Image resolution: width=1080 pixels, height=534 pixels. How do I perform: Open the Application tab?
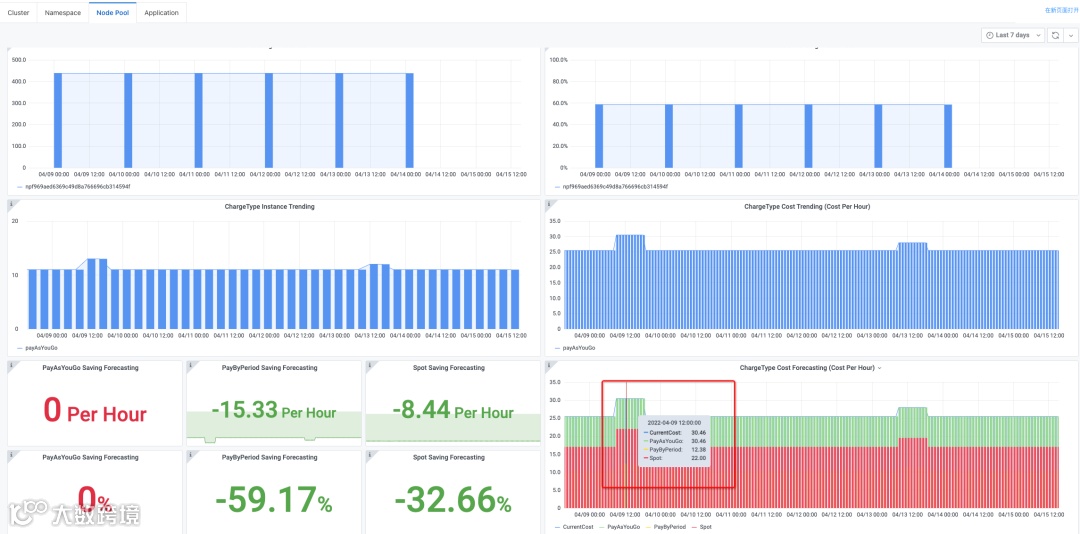click(x=161, y=12)
